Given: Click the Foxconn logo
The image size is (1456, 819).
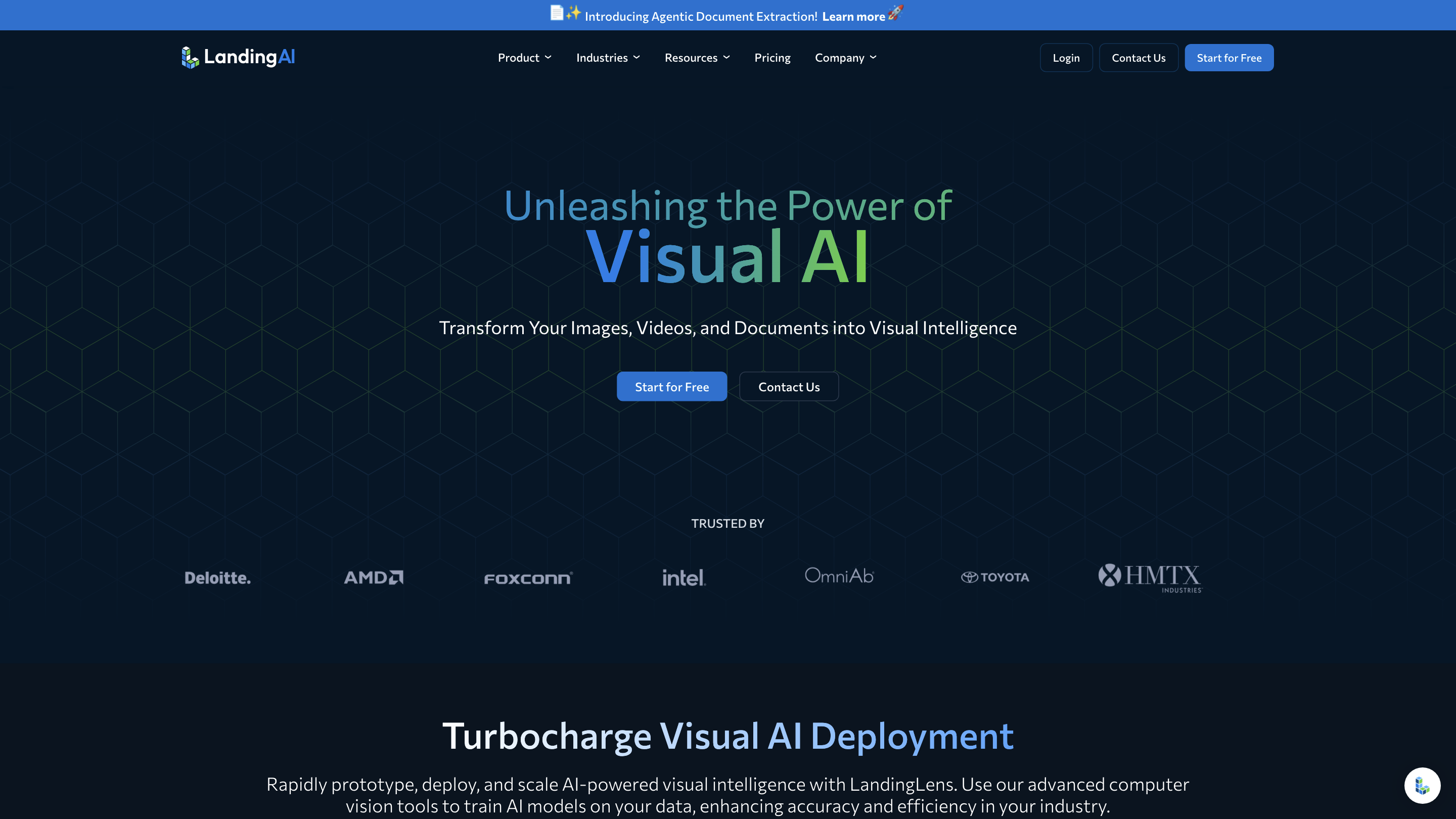Looking at the screenshot, I should point(528,578).
